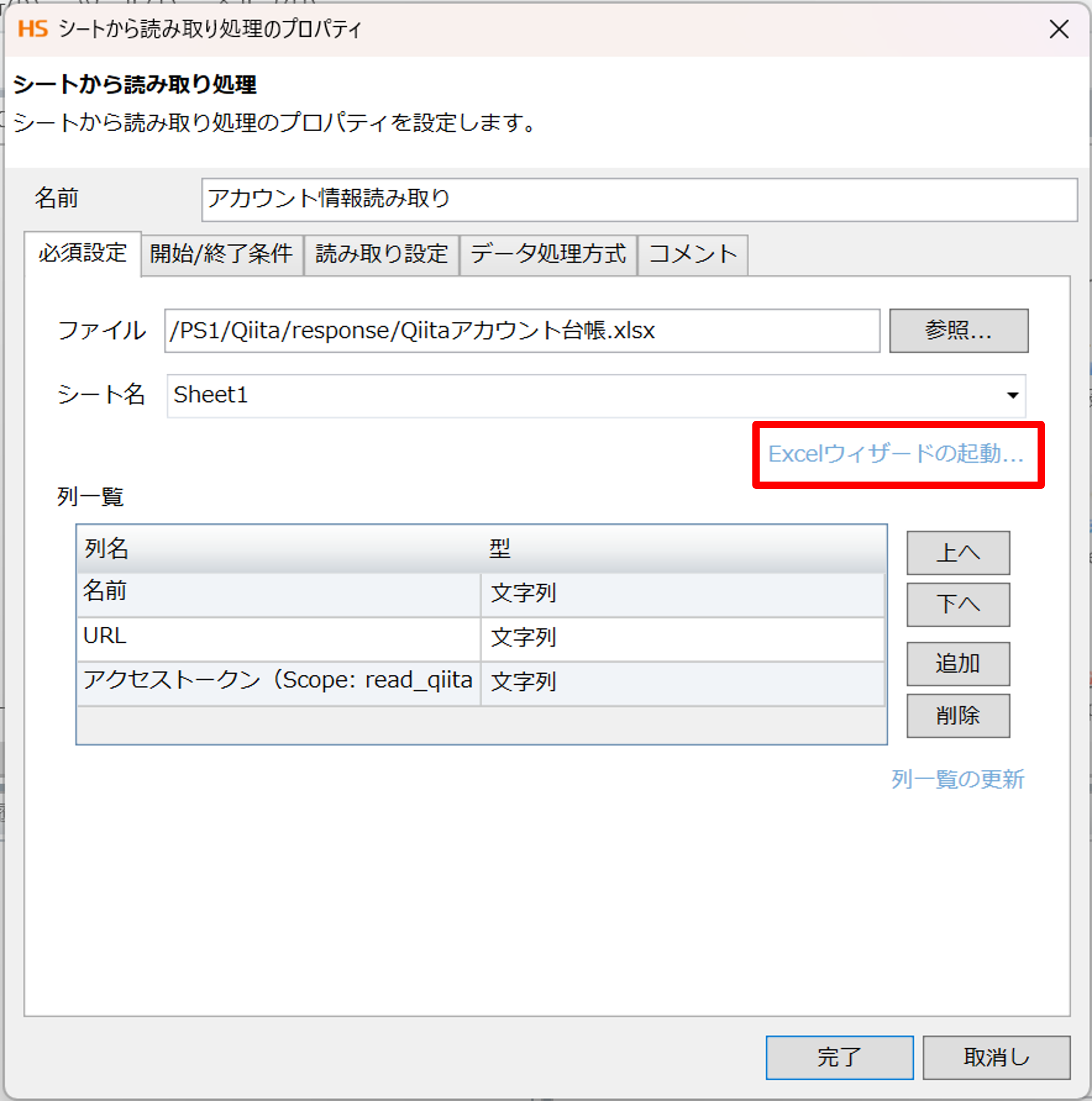This screenshot has width=1092, height=1101.
Task: Delete selected column with 削除
Action: point(958,715)
